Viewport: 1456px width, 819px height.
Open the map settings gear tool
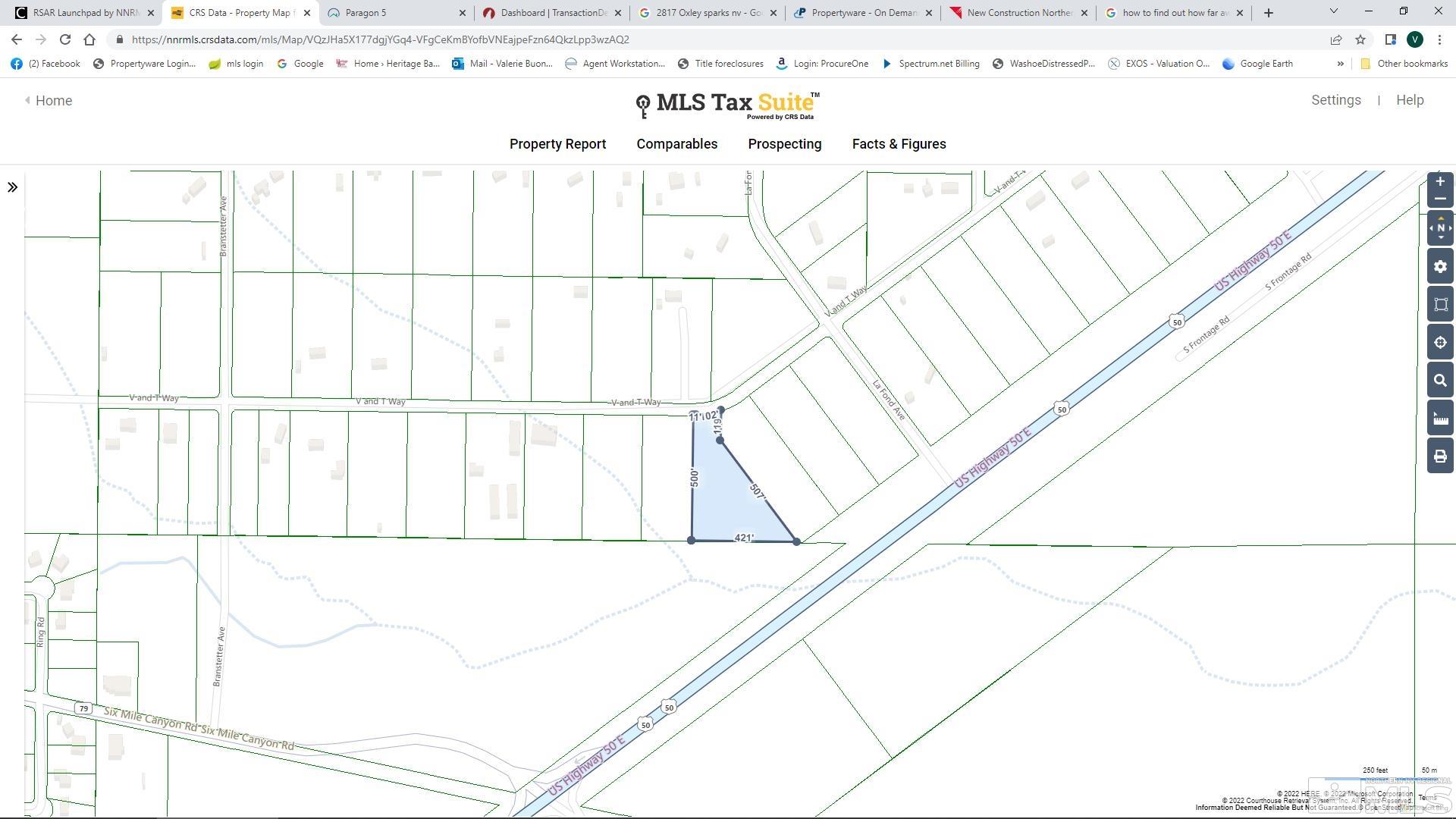1440,267
